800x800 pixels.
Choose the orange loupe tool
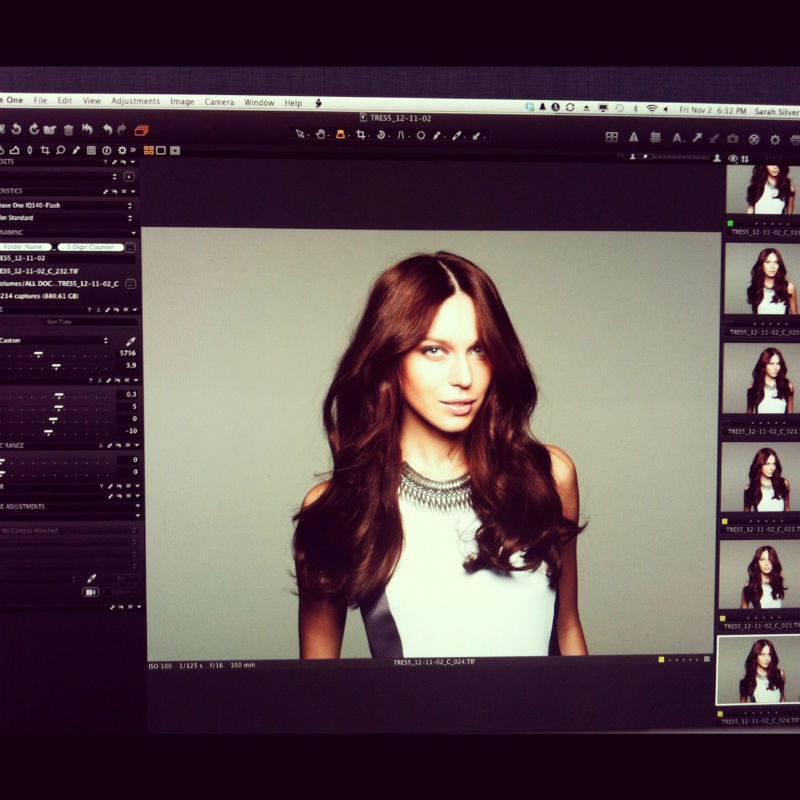340,134
